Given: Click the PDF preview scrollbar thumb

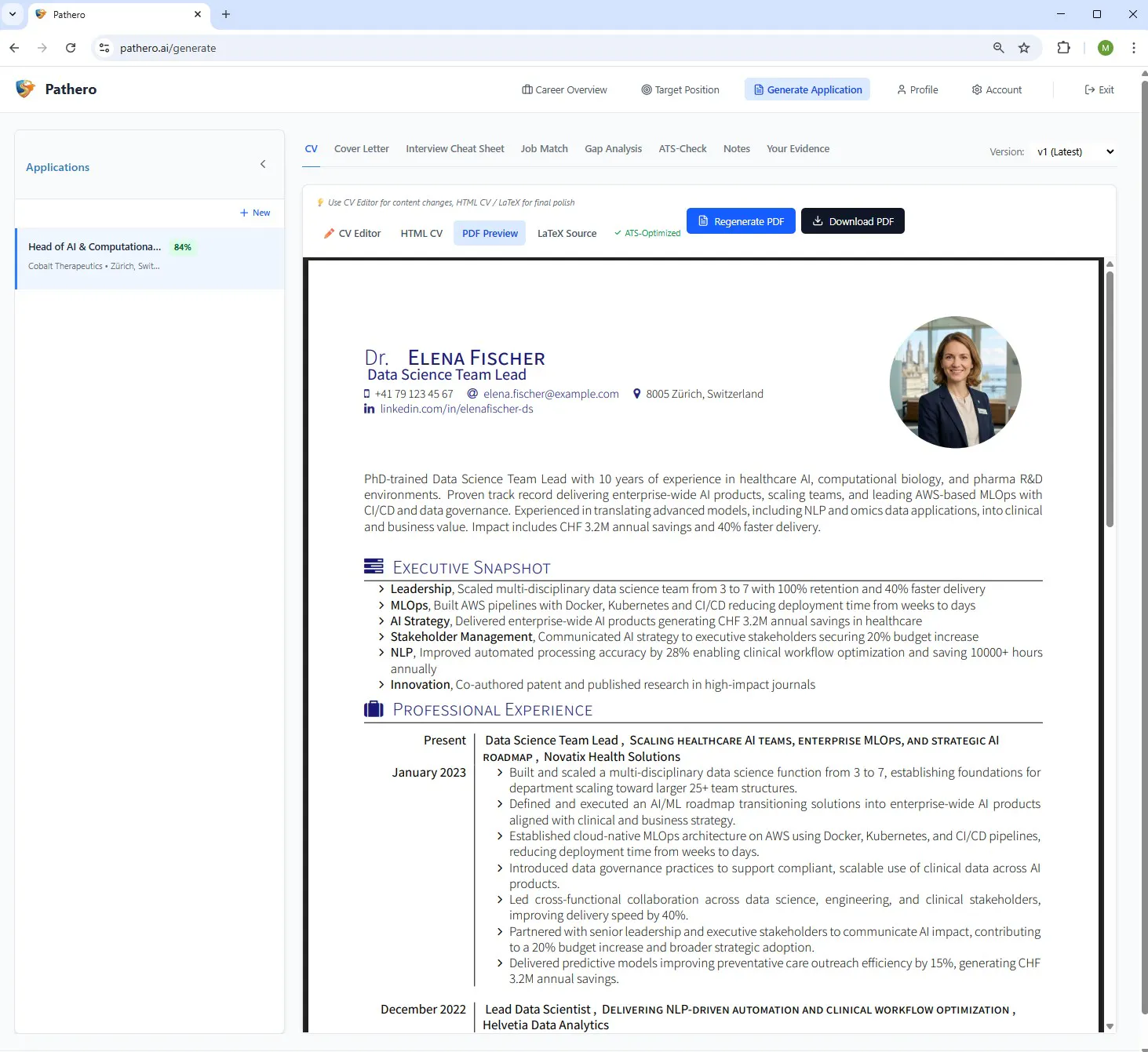Looking at the screenshot, I should click(1110, 399).
